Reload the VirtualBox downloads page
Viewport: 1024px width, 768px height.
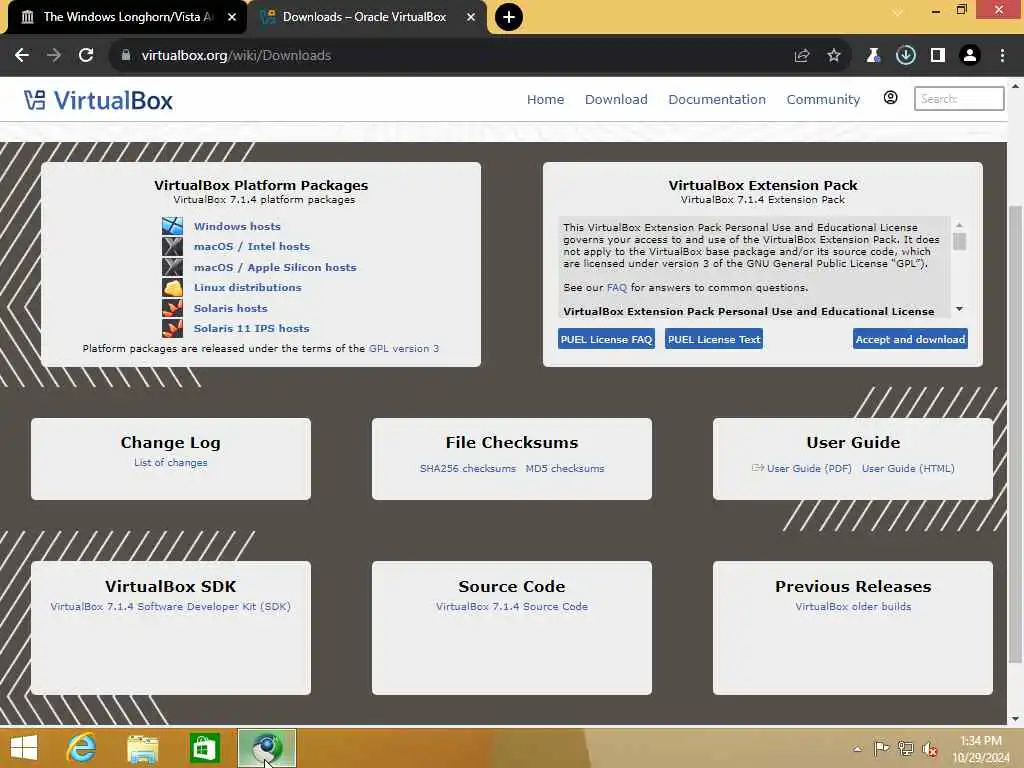86,56
